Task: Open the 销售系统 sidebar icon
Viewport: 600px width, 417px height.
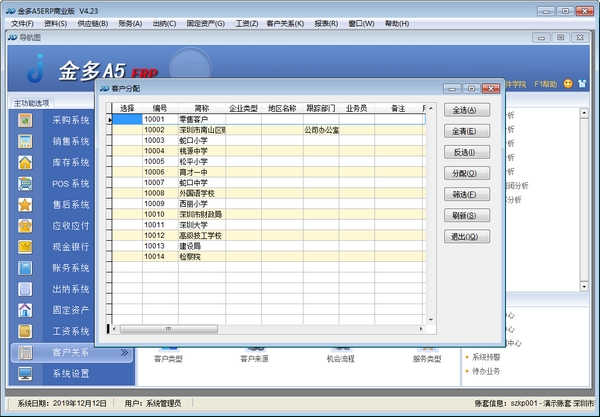Action: (25, 142)
